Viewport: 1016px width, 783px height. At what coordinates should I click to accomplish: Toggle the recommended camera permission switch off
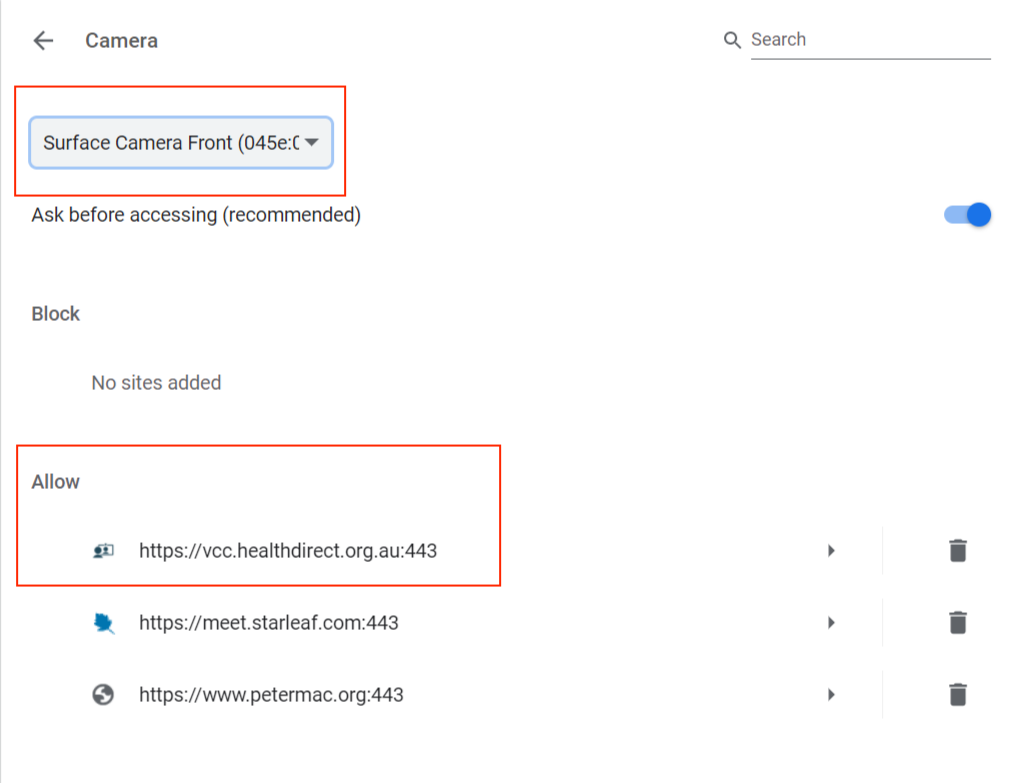[966, 214]
